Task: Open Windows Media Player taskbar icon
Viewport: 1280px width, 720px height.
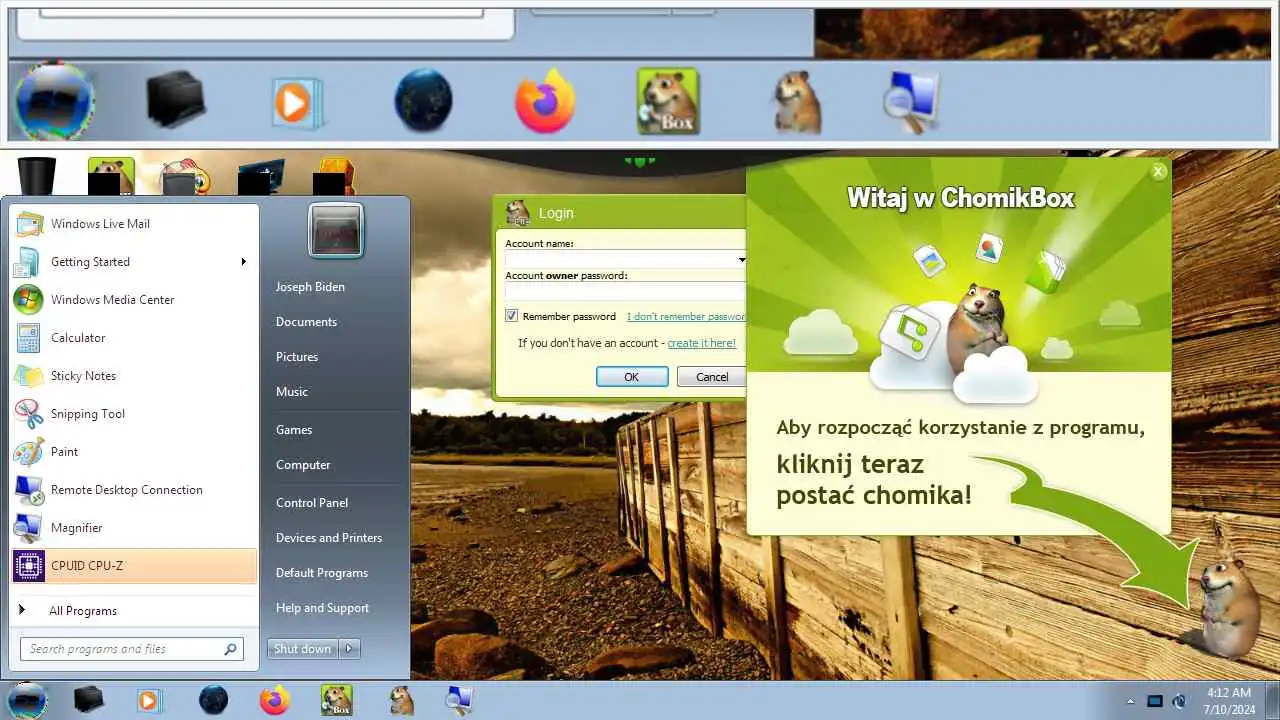Action: 149,700
